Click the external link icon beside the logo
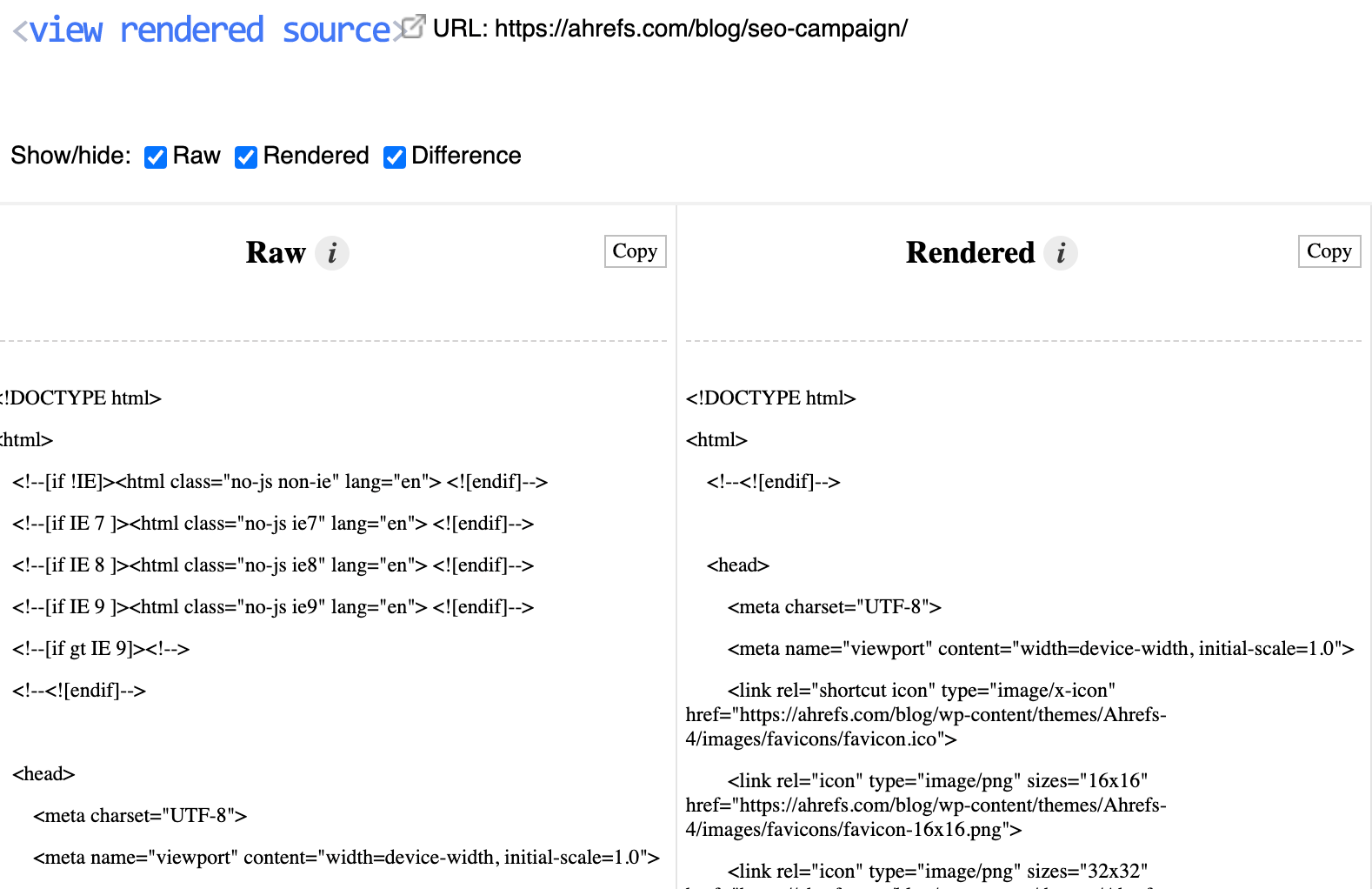The image size is (1372, 889). click(414, 27)
